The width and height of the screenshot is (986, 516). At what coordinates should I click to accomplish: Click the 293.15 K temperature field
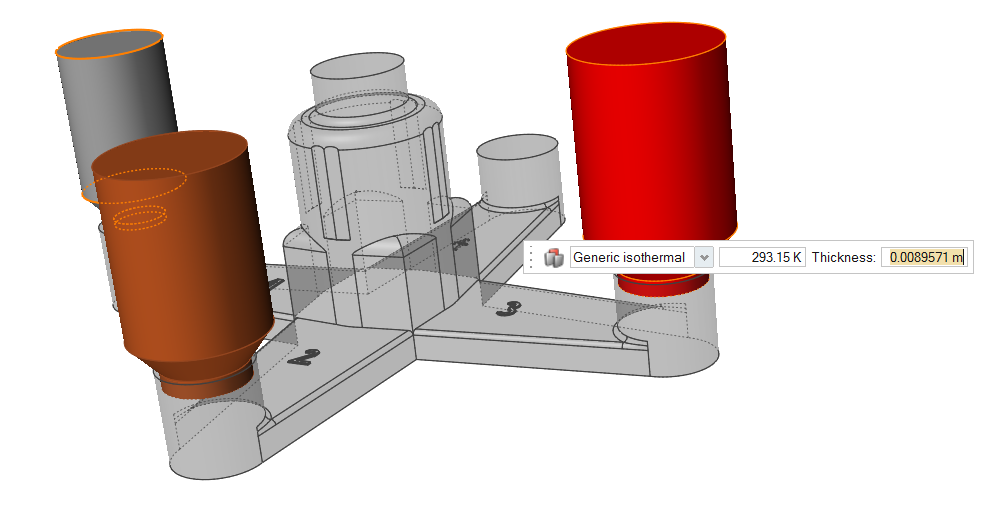click(762, 258)
